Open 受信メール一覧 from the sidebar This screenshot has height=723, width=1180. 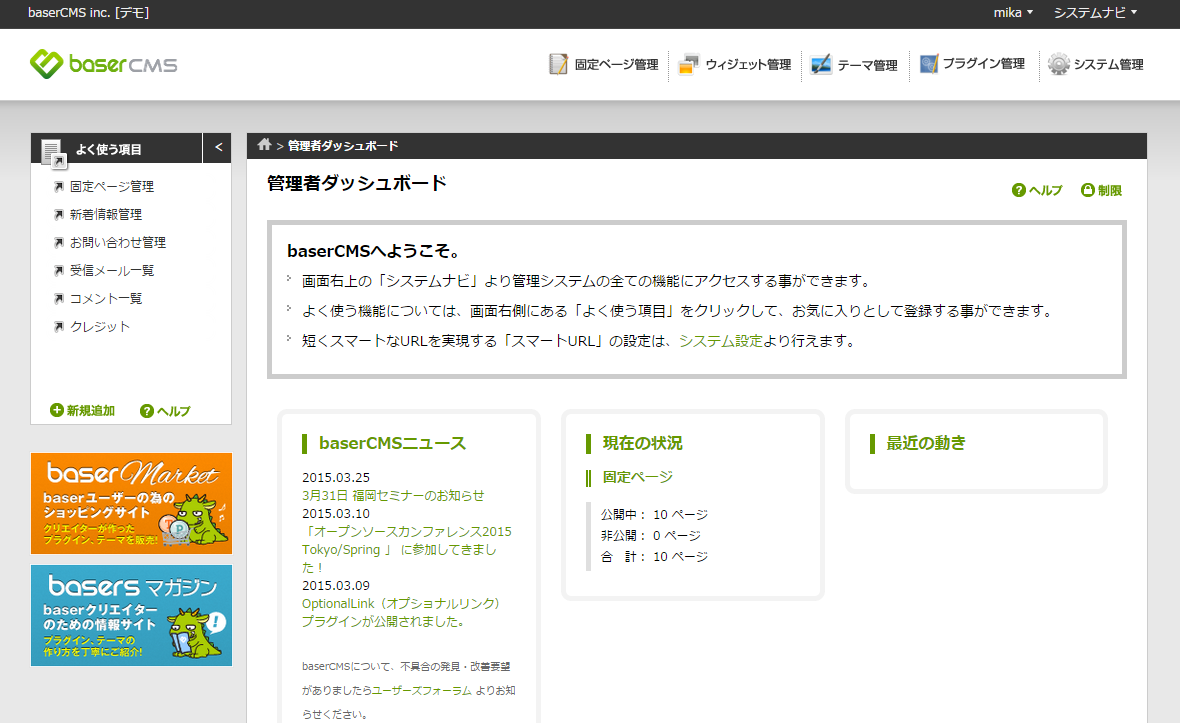(x=112, y=270)
